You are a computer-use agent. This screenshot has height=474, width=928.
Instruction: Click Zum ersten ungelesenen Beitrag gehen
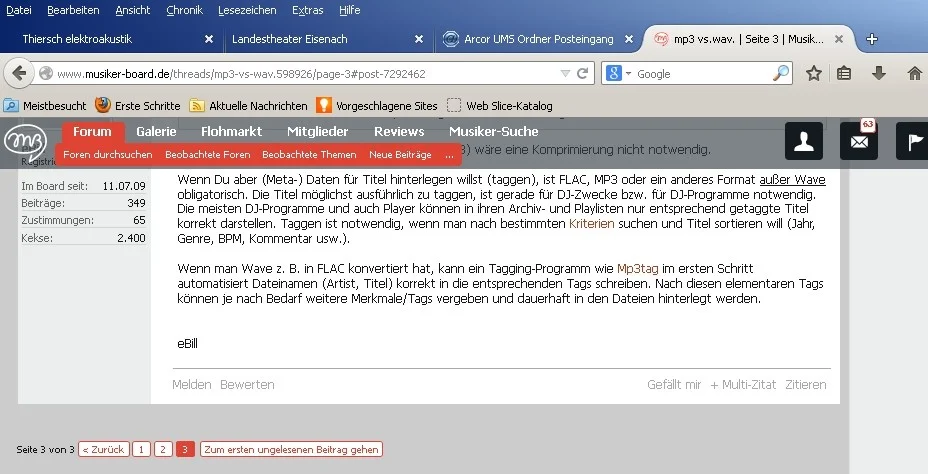[291, 449]
